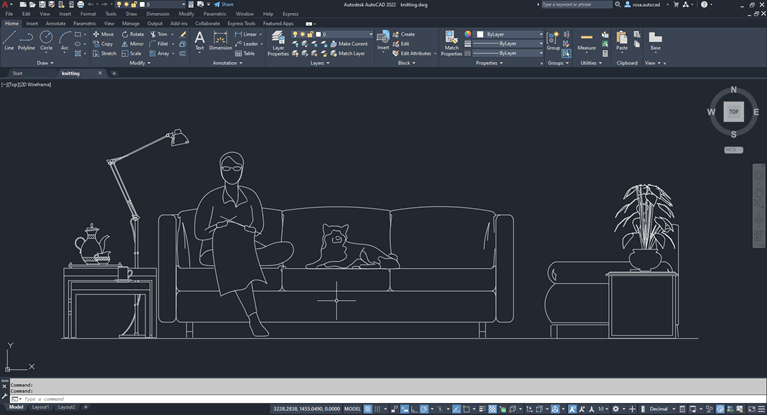The height and width of the screenshot is (415, 767).
Task: Choose the Text annotation tool
Action: pos(199,40)
